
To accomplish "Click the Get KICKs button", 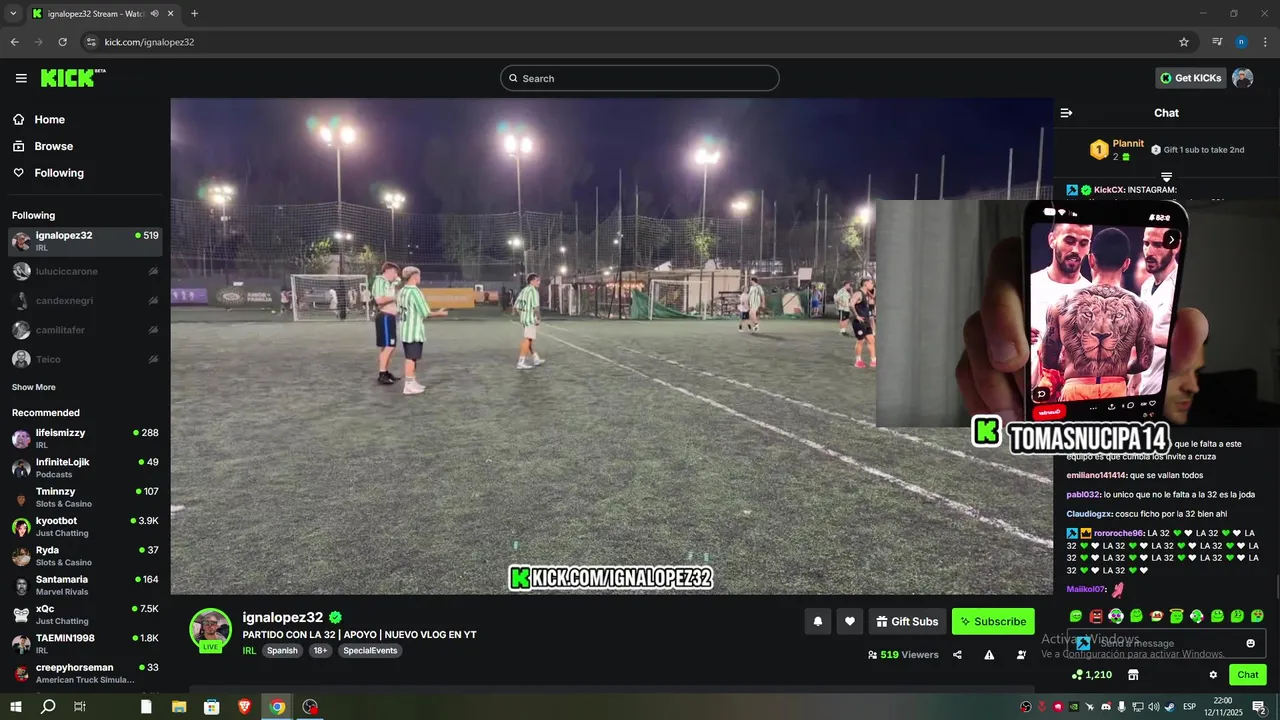I will pyautogui.click(x=1190, y=78).
